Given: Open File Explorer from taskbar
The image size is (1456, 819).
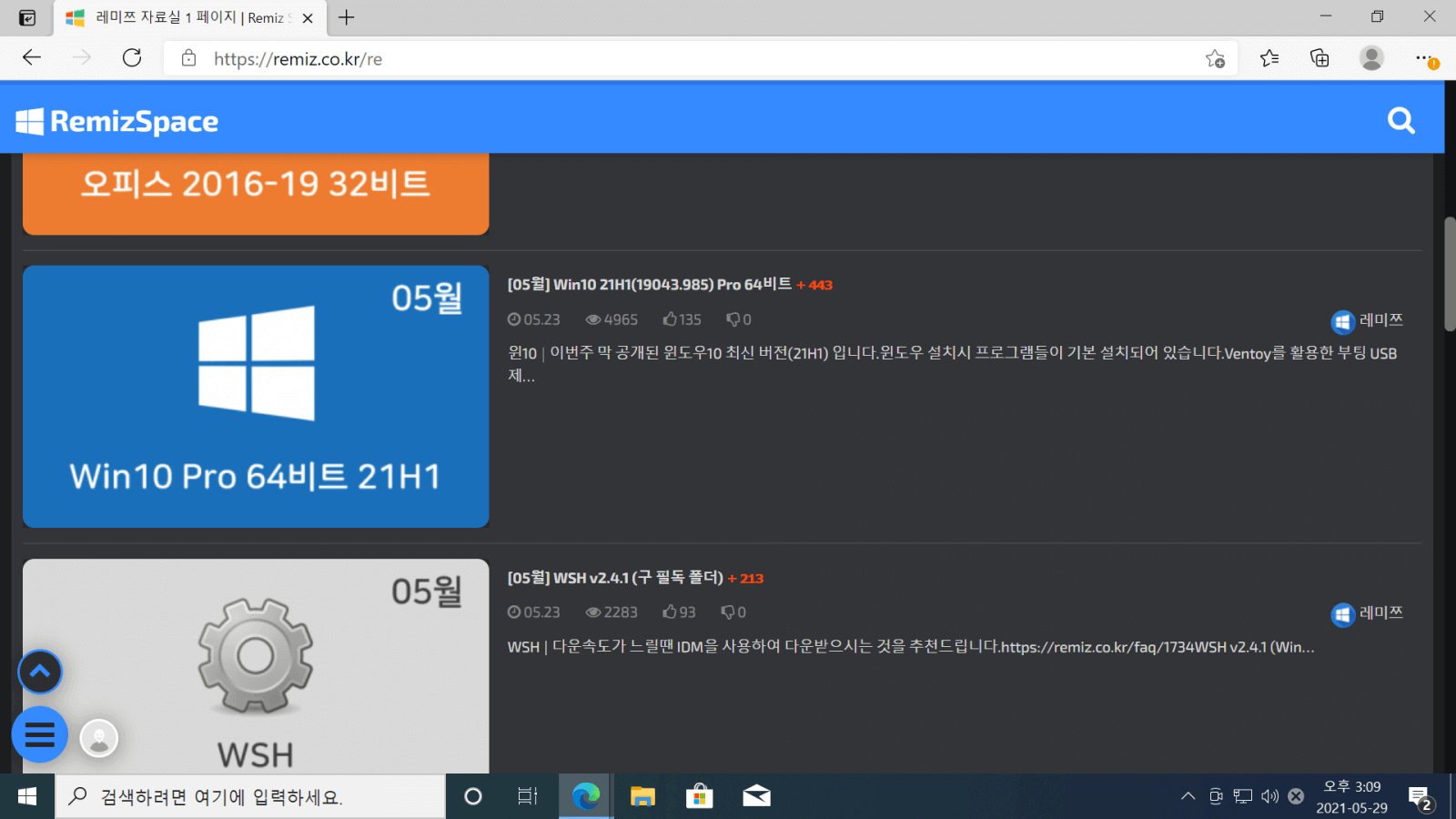Looking at the screenshot, I should pyautogui.click(x=642, y=796).
